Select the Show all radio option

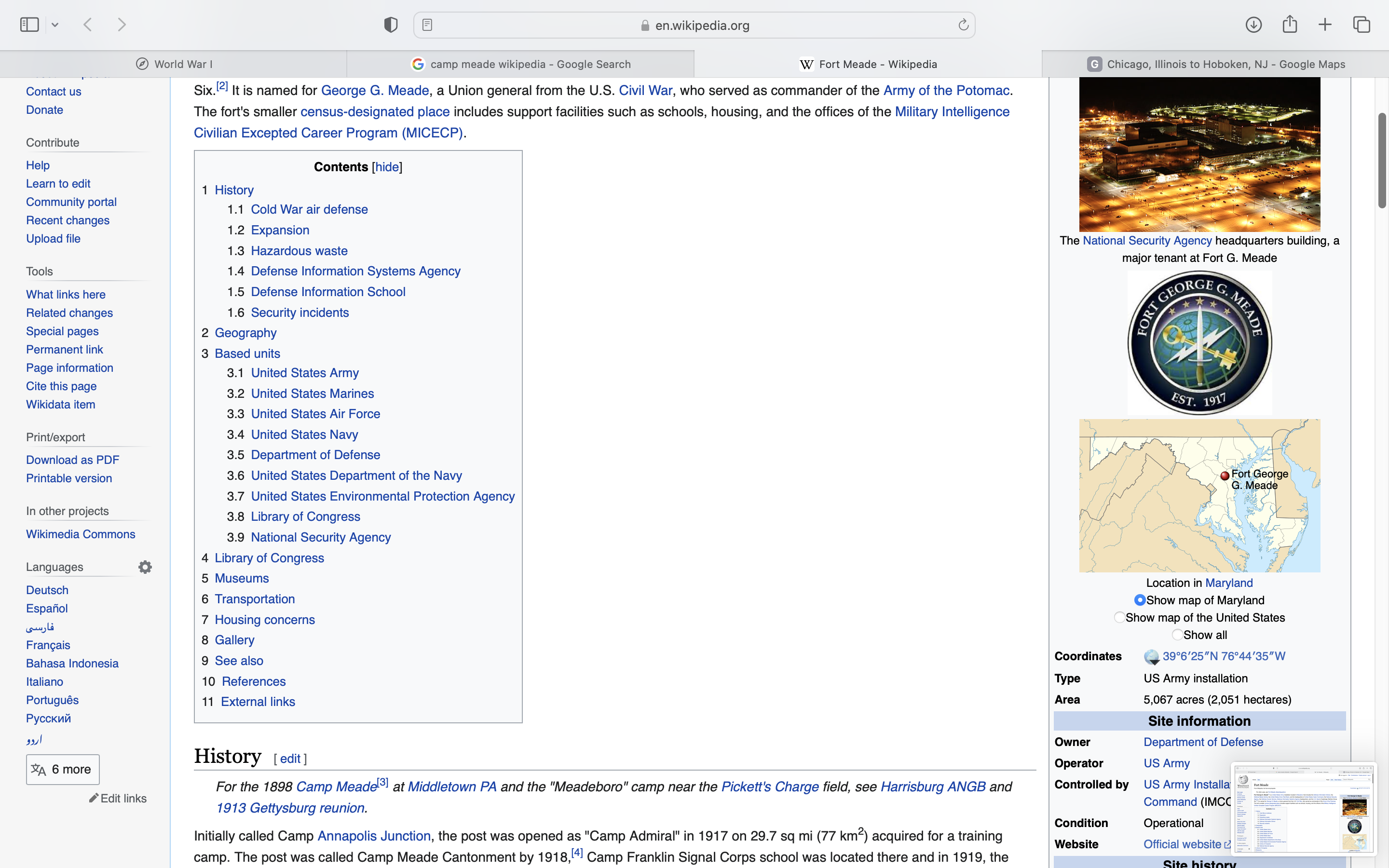1177,635
